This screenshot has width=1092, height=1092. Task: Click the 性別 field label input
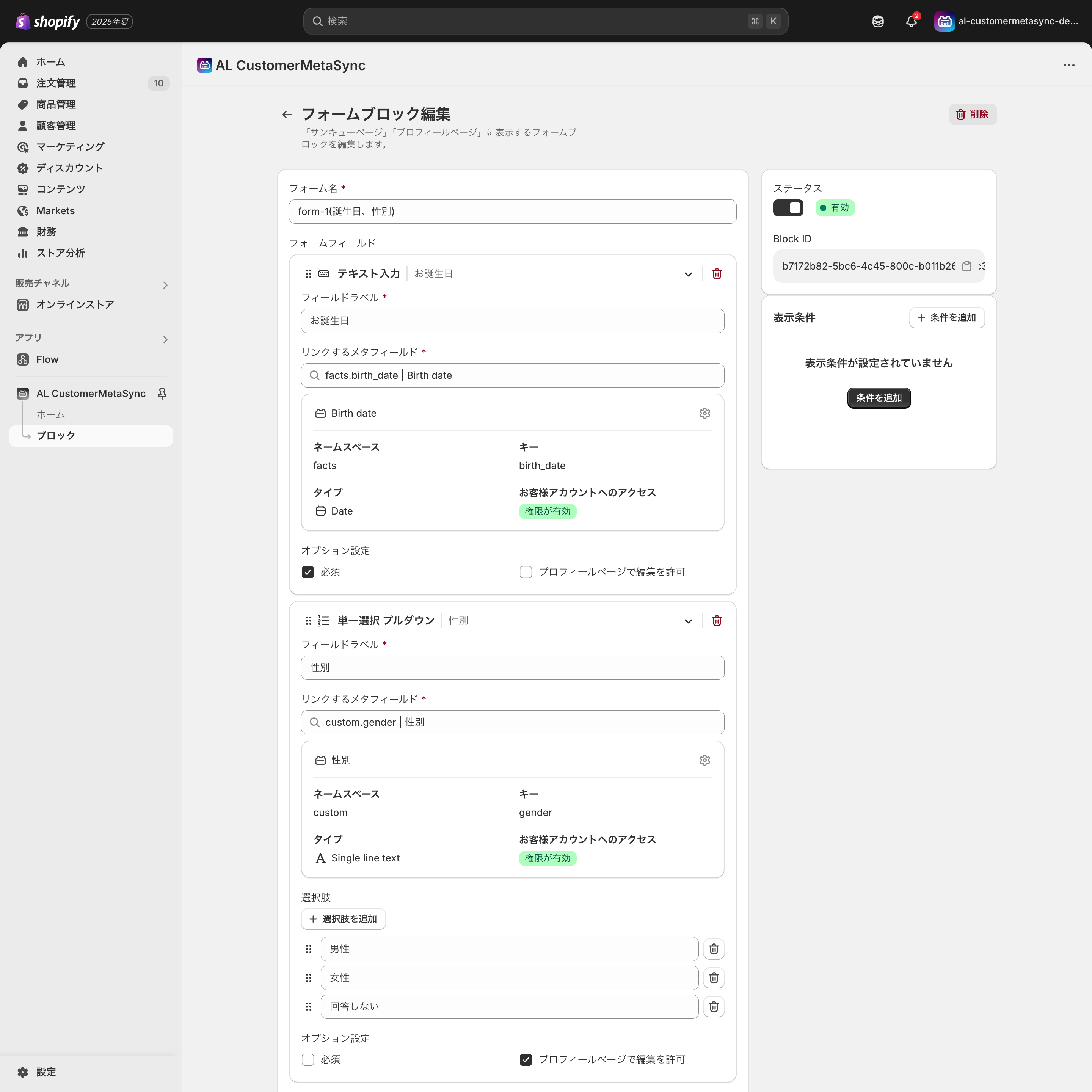(x=513, y=667)
